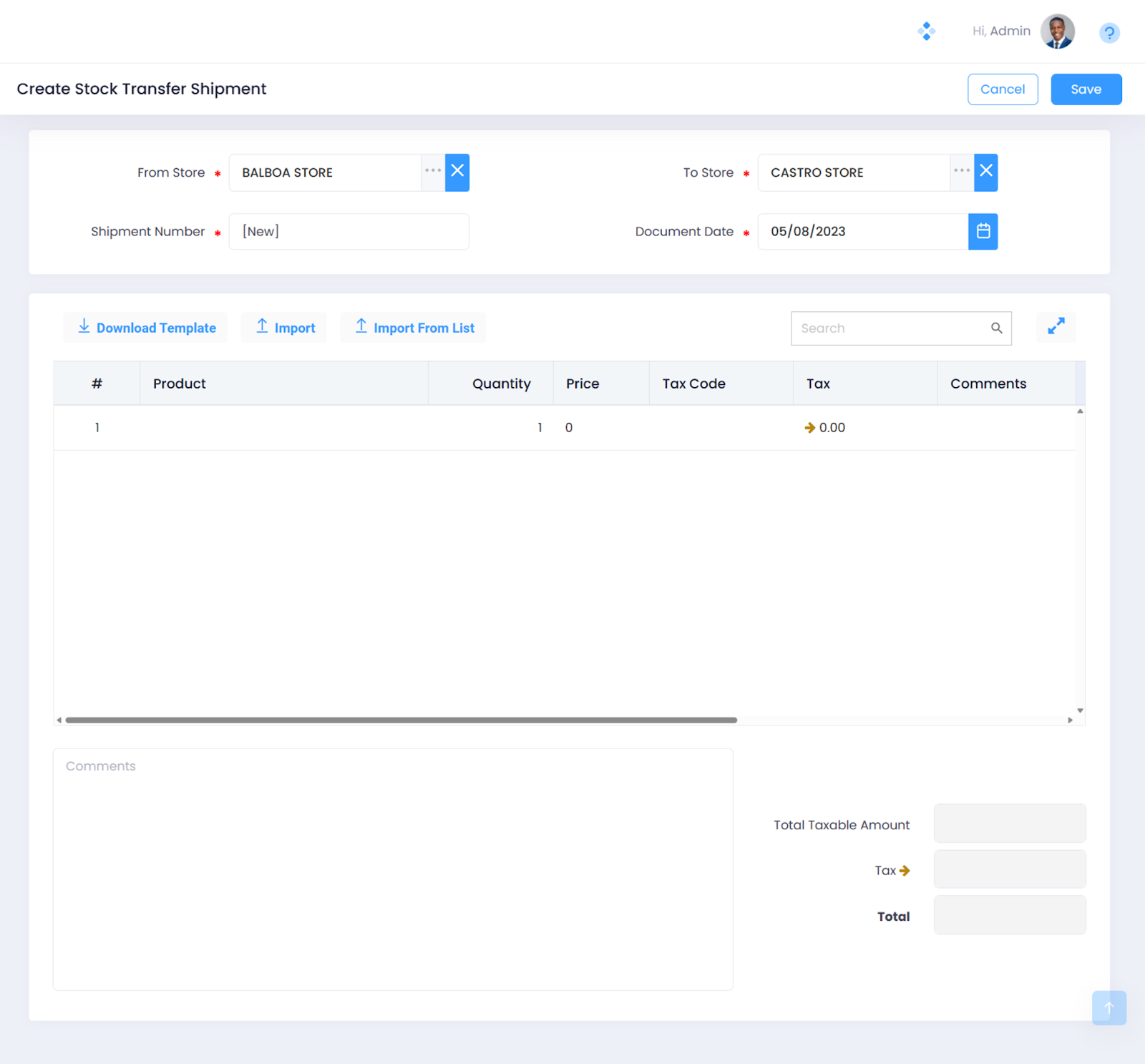
Task: Click the Shipment Number field
Action: click(x=349, y=232)
